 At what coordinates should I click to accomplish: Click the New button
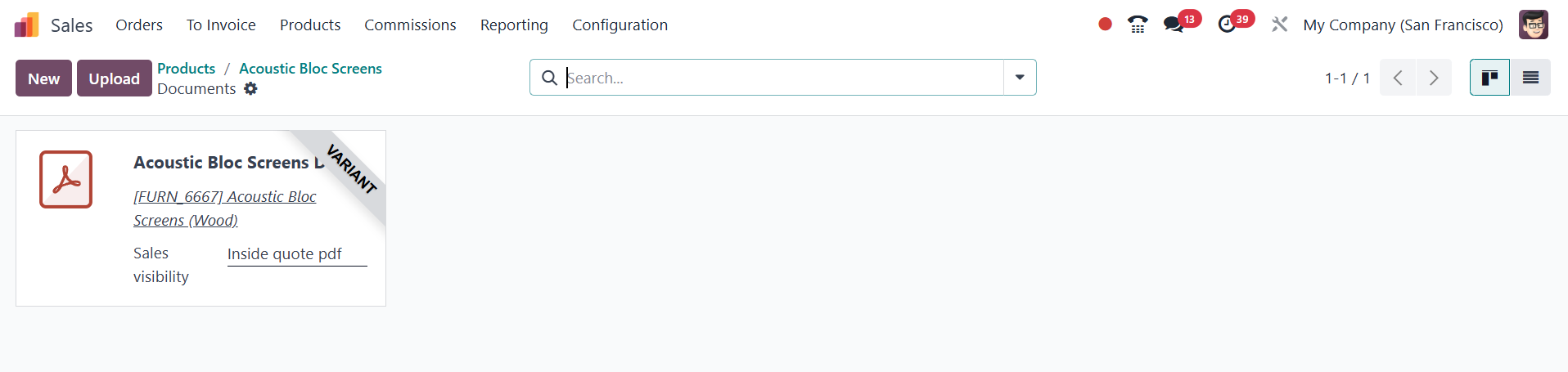(x=43, y=78)
